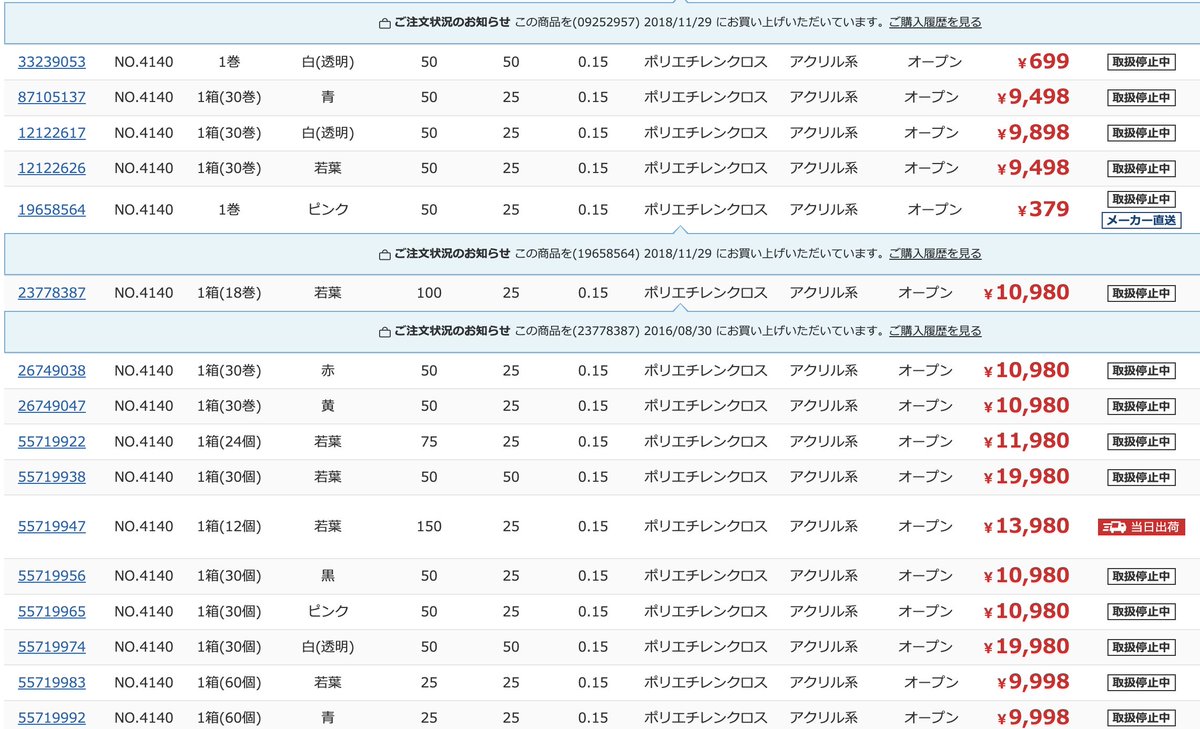Follow link 55719956
Screen dimensions: 1200x729
[52, 576]
